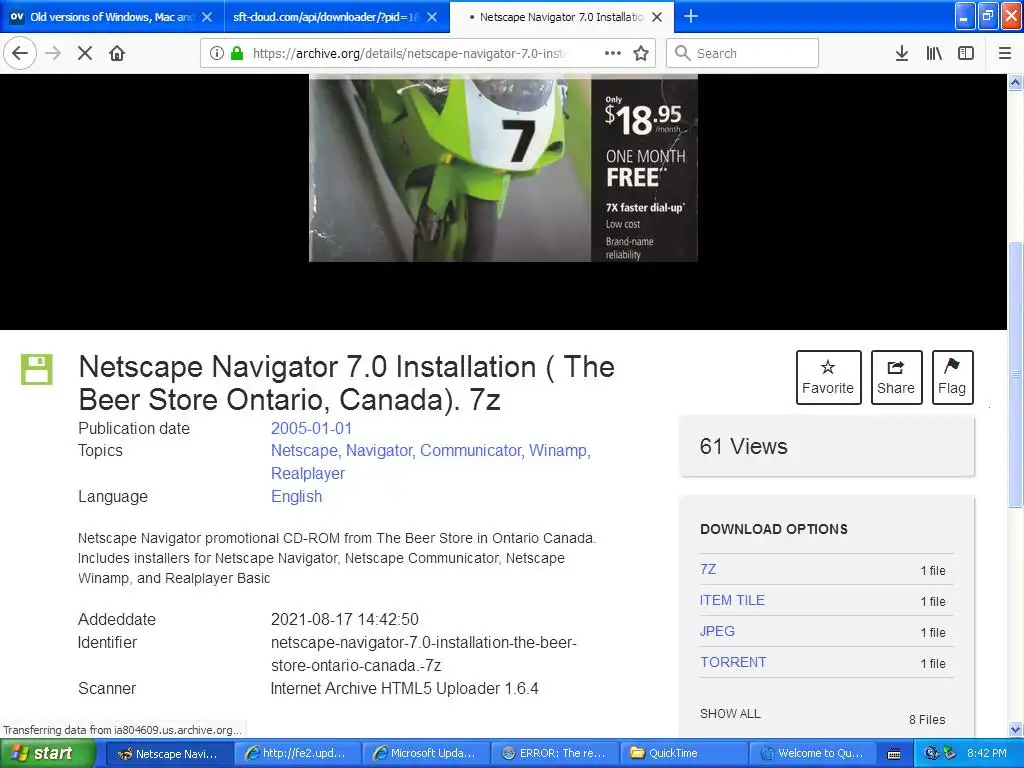The image size is (1024, 768).
Task: Close the 'Old versions of Windows' tab
Action: point(207,17)
